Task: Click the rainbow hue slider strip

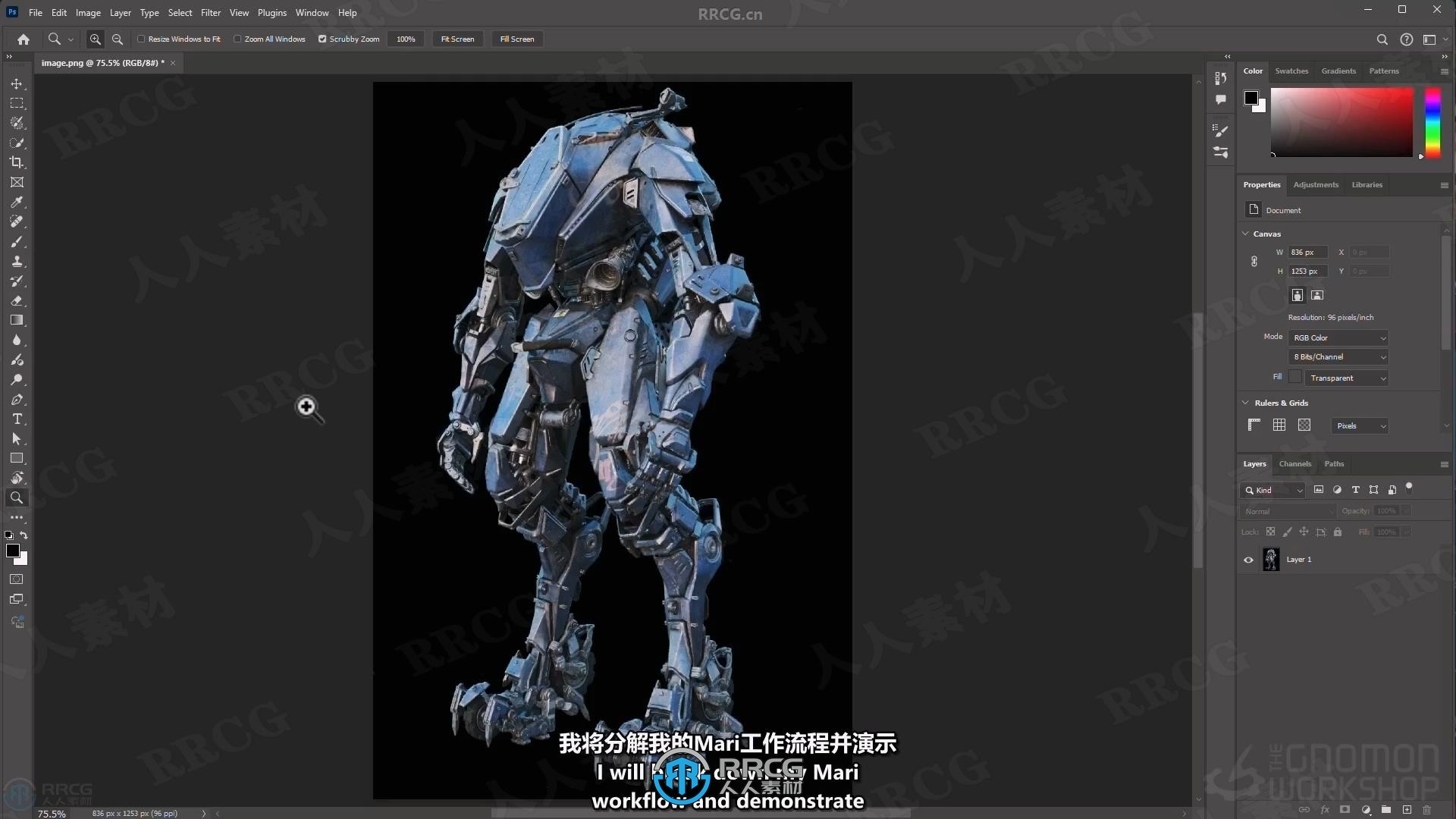Action: [x=1432, y=122]
